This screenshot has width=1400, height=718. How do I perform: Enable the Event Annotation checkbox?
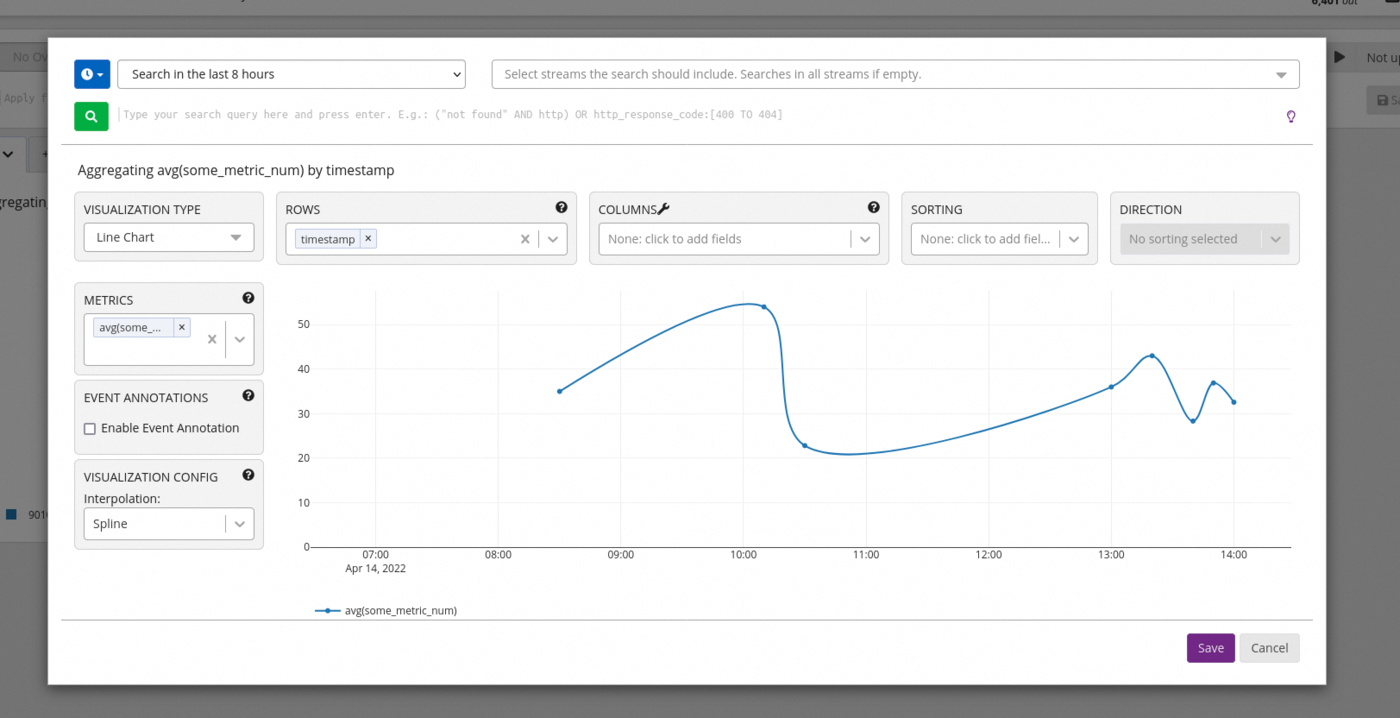tap(90, 428)
